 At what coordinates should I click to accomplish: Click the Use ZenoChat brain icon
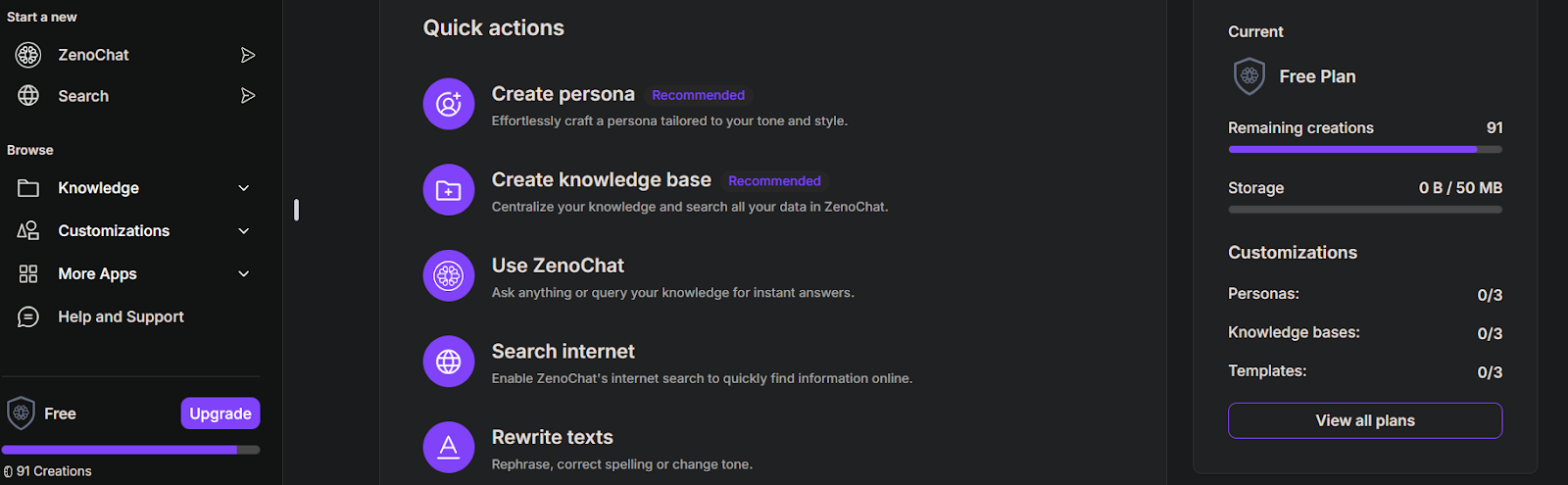click(x=449, y=275)
